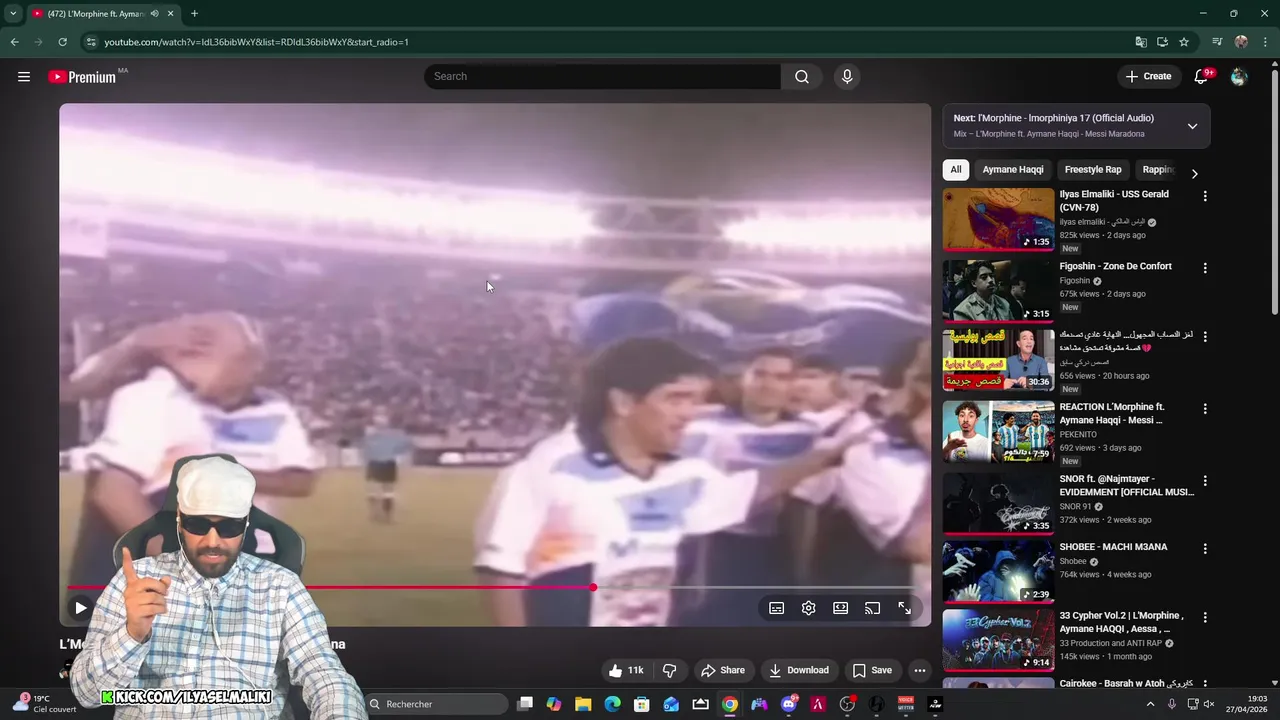Image resolution: width=1280 pixels, height=720 pixels.
Task: Open Google Translate icon in address bar
Action: click(x=1141, y=42)
